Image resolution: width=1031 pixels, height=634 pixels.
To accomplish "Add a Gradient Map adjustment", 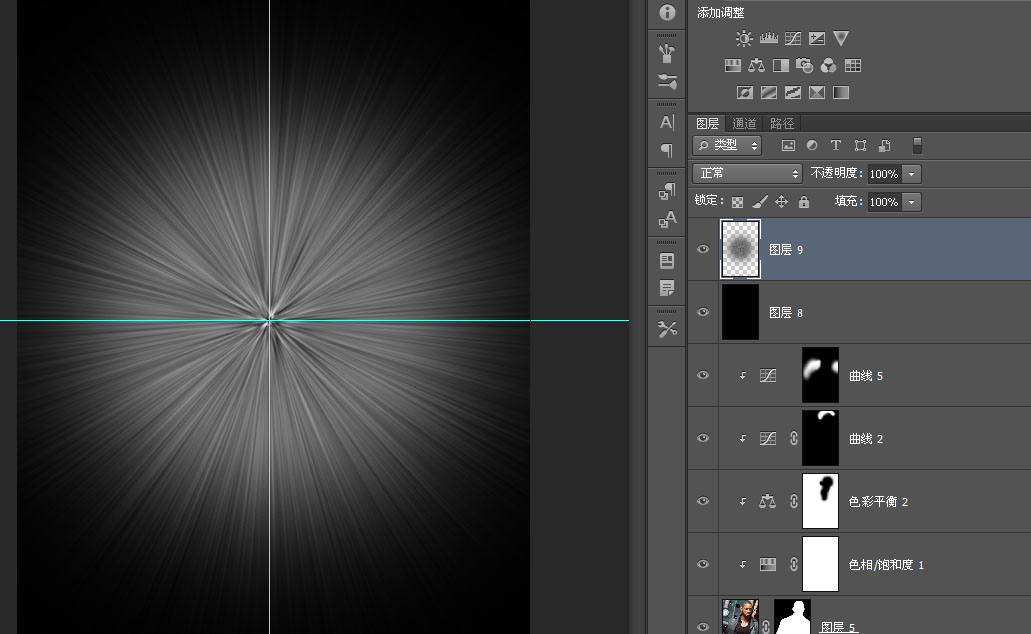I will pyautogui.click(x=841, y=93).
